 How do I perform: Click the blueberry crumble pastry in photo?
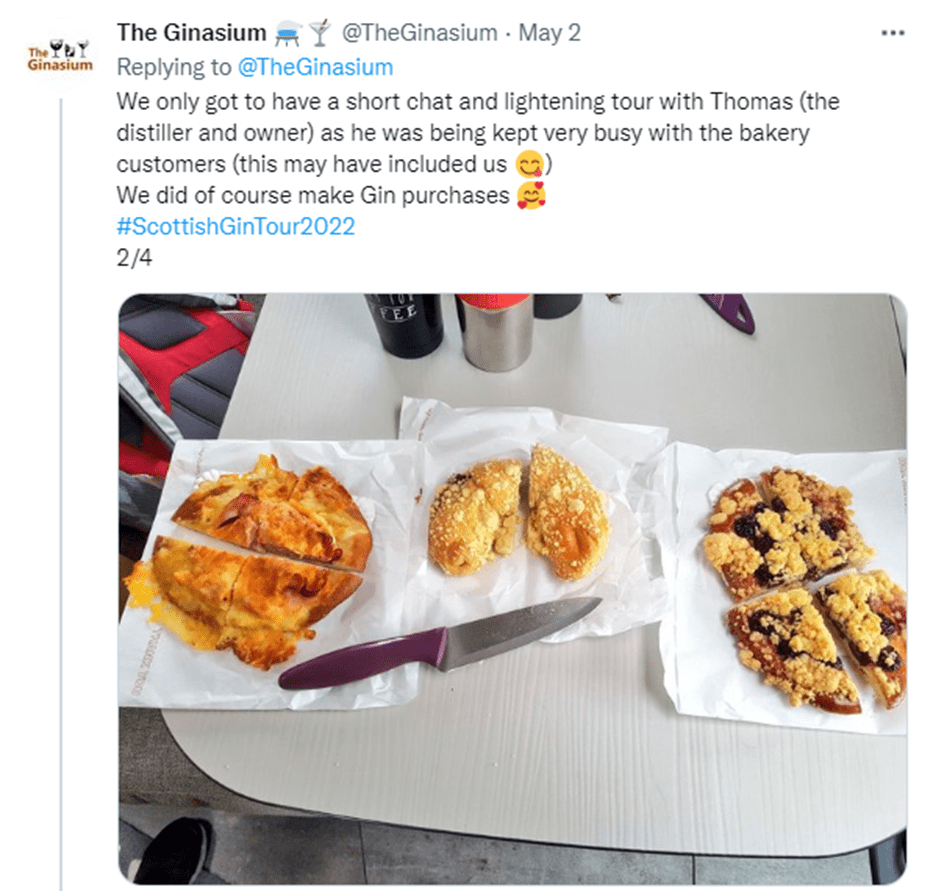pyautogui.click(x=804, y=586)
